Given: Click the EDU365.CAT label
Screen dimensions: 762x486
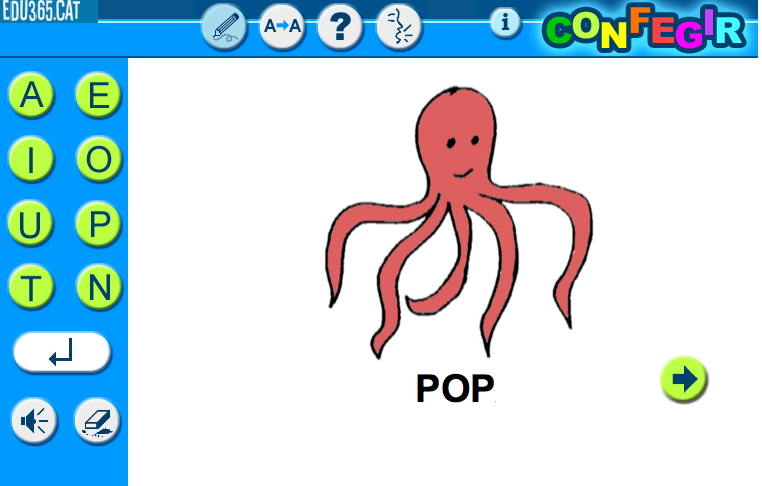Looking at the screenshot, I should pyautogui.click(x=41, y=11).
